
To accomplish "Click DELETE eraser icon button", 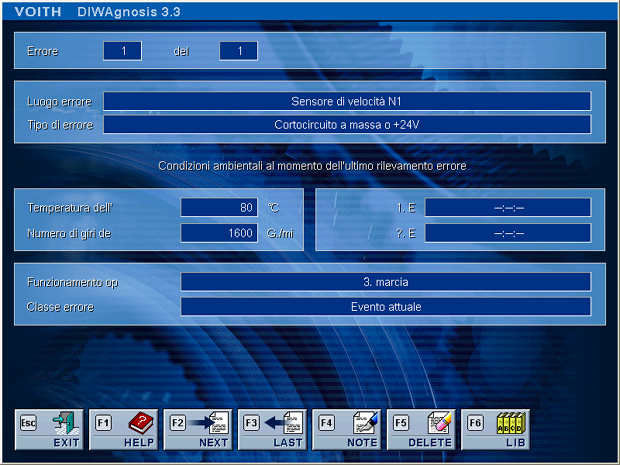I will 421,430.
